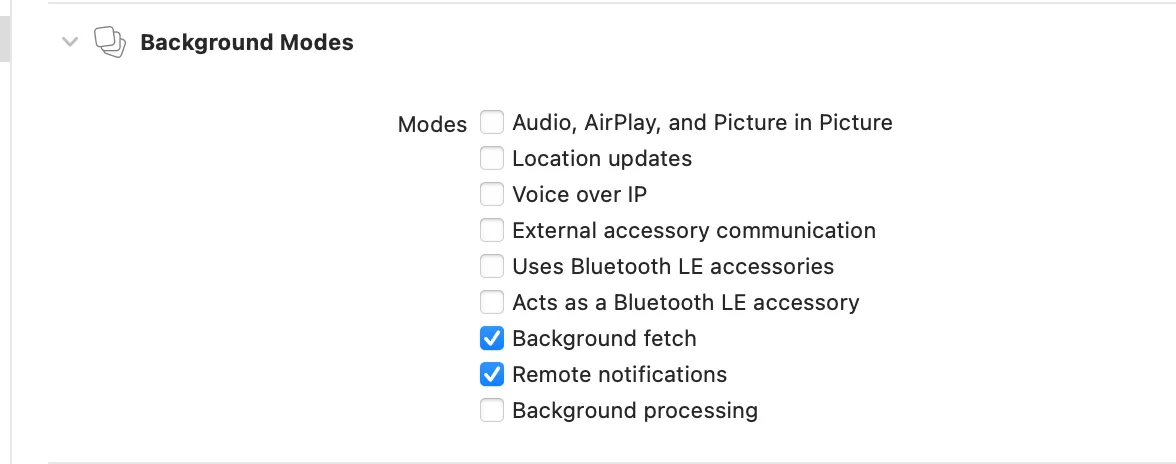Check Acts as a Bluetooth LE accessory box
This screenshot has height=464, width=1176.
[x=492, y=303]
